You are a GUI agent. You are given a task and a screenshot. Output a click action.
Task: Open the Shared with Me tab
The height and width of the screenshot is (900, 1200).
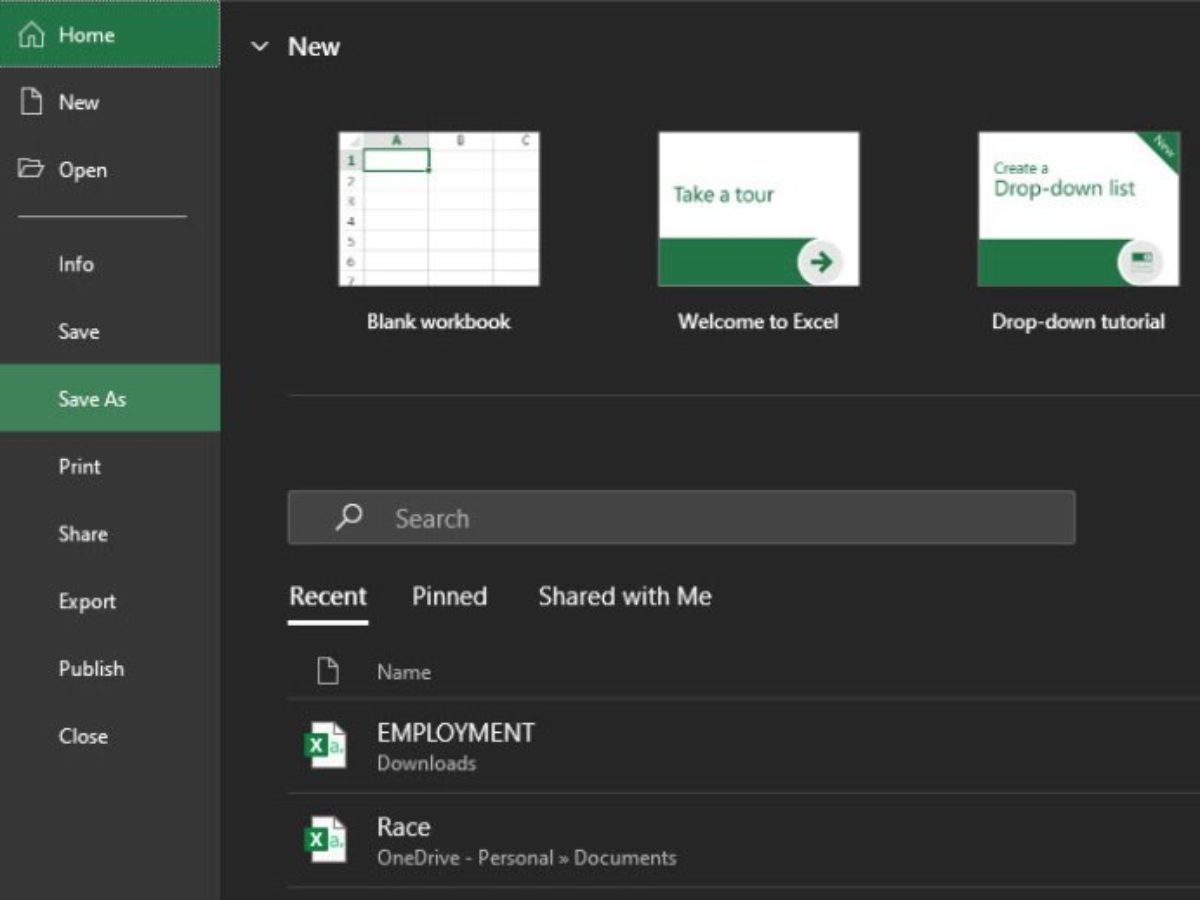(x=624, y=597)
